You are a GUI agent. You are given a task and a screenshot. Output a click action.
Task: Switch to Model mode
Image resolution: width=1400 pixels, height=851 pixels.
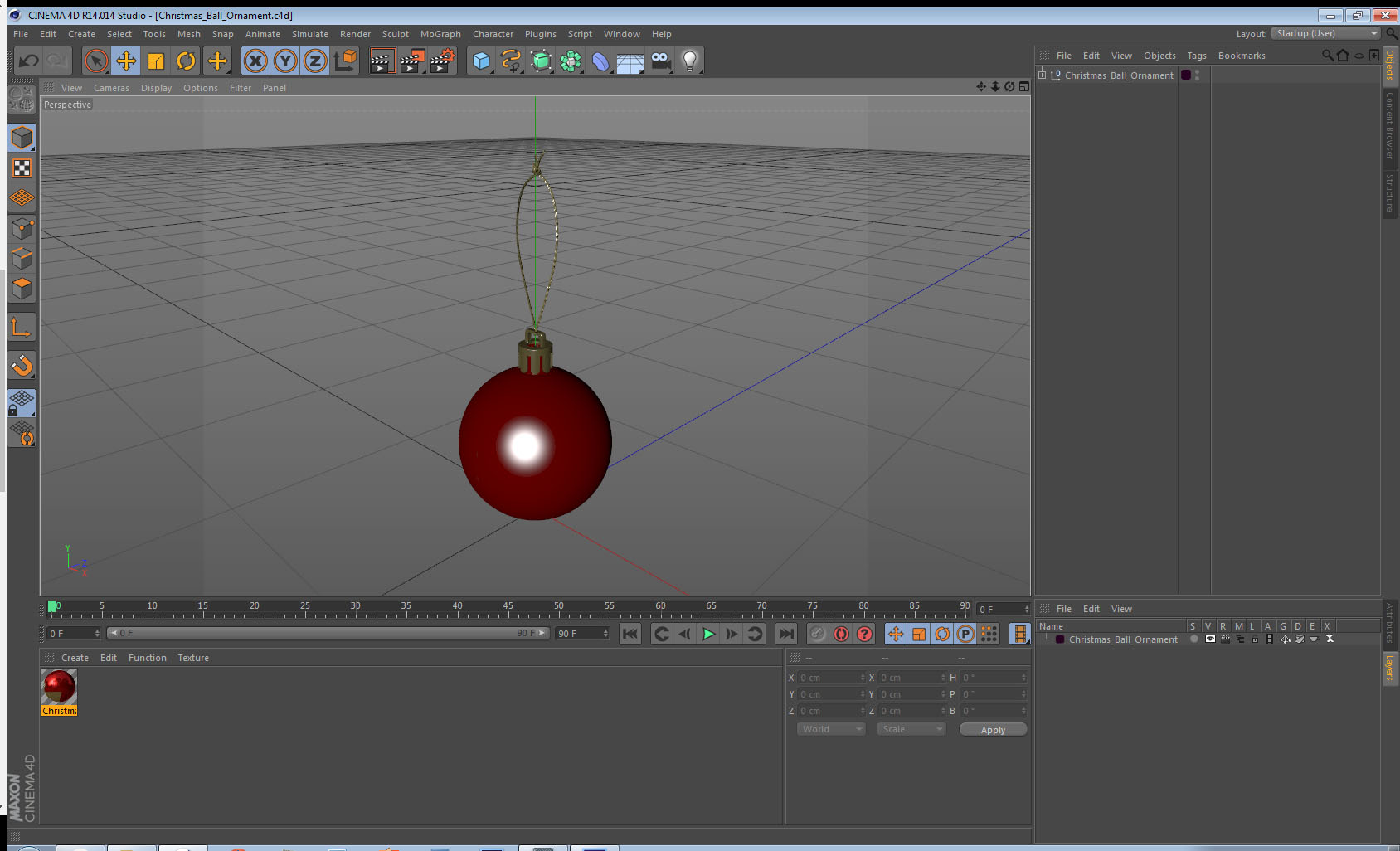[x=22, y=138]
